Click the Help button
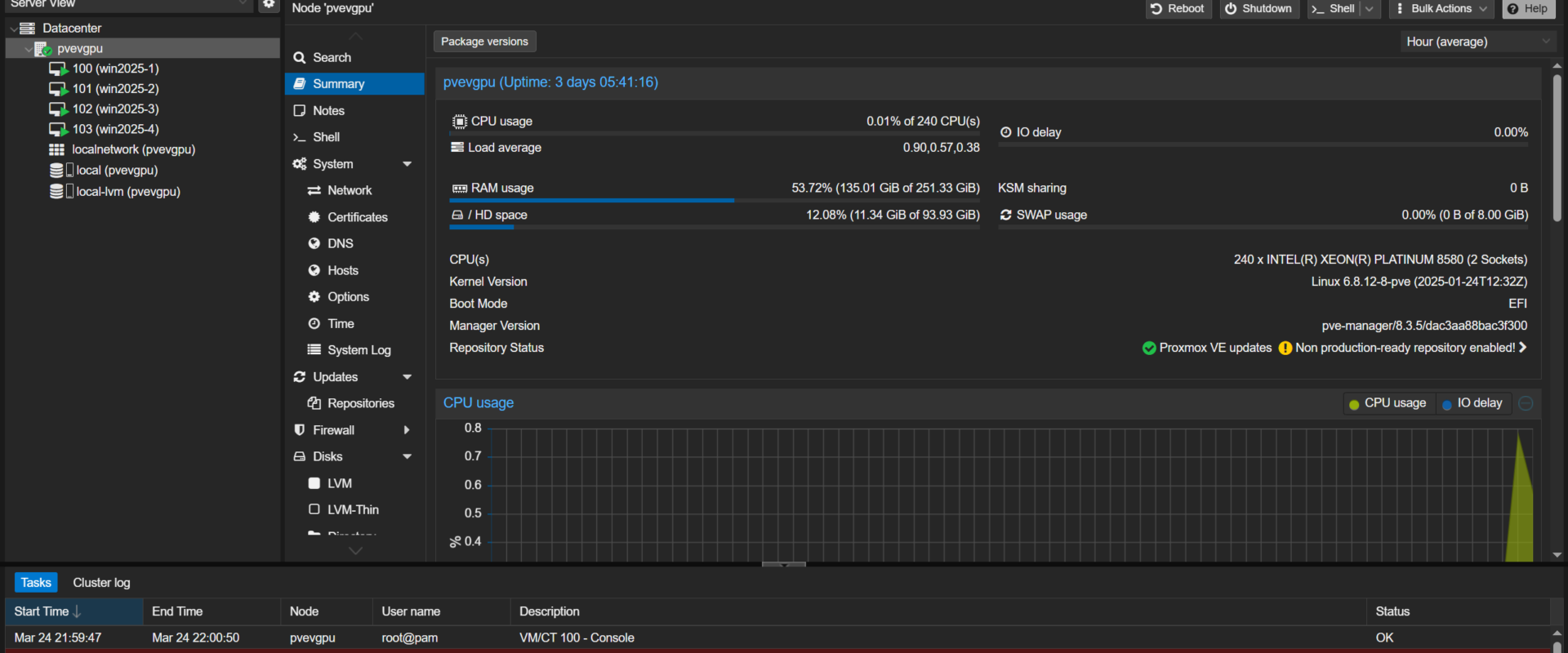Image resolution: width=1568 pixels, height=653 pixels. tap(1528, 9)
